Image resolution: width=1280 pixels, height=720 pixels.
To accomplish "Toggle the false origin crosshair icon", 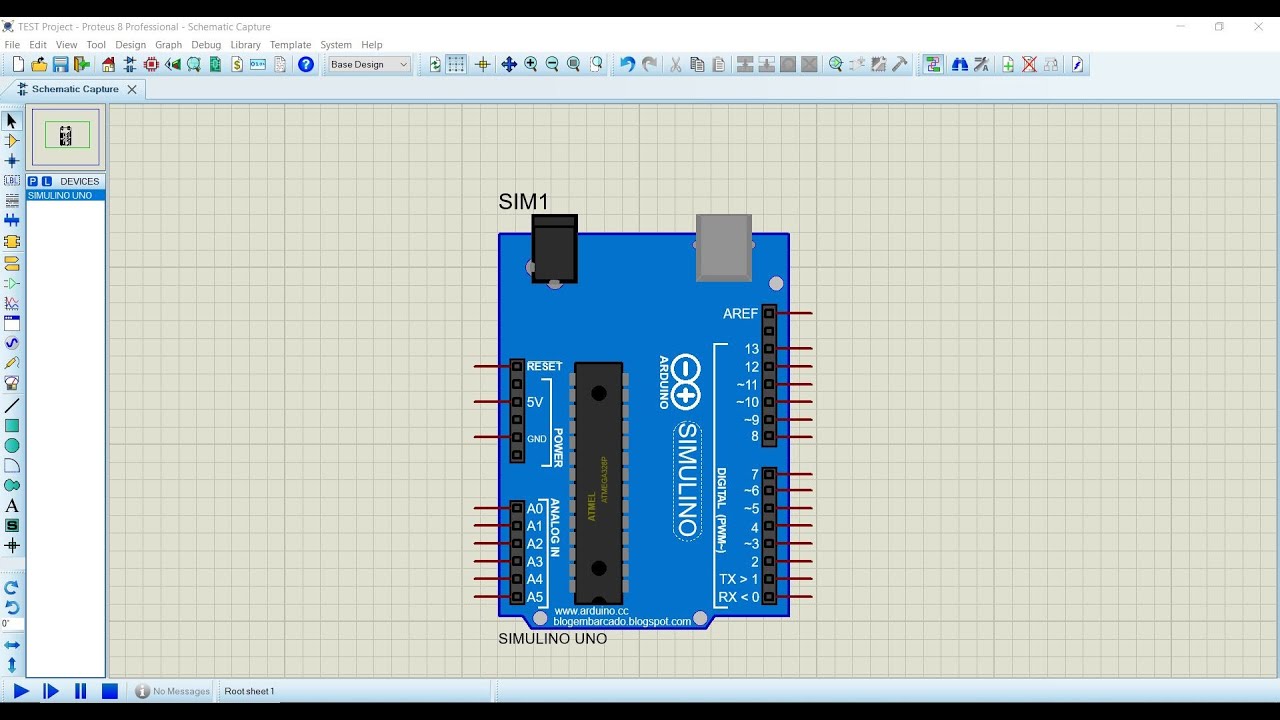I will coord(483,64).
